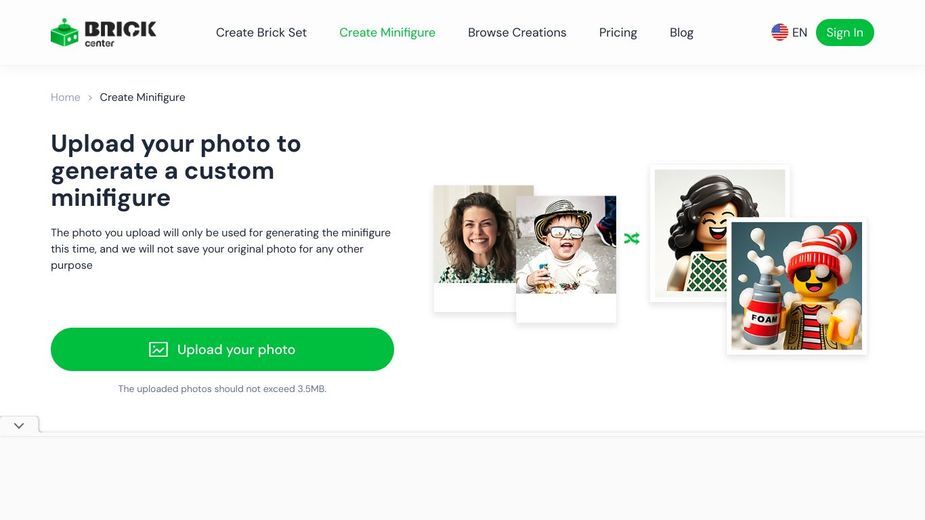Viewport: 925px width, 520px height.
Task: Click the Brick Center logo
Action: (x=103, y=32)
